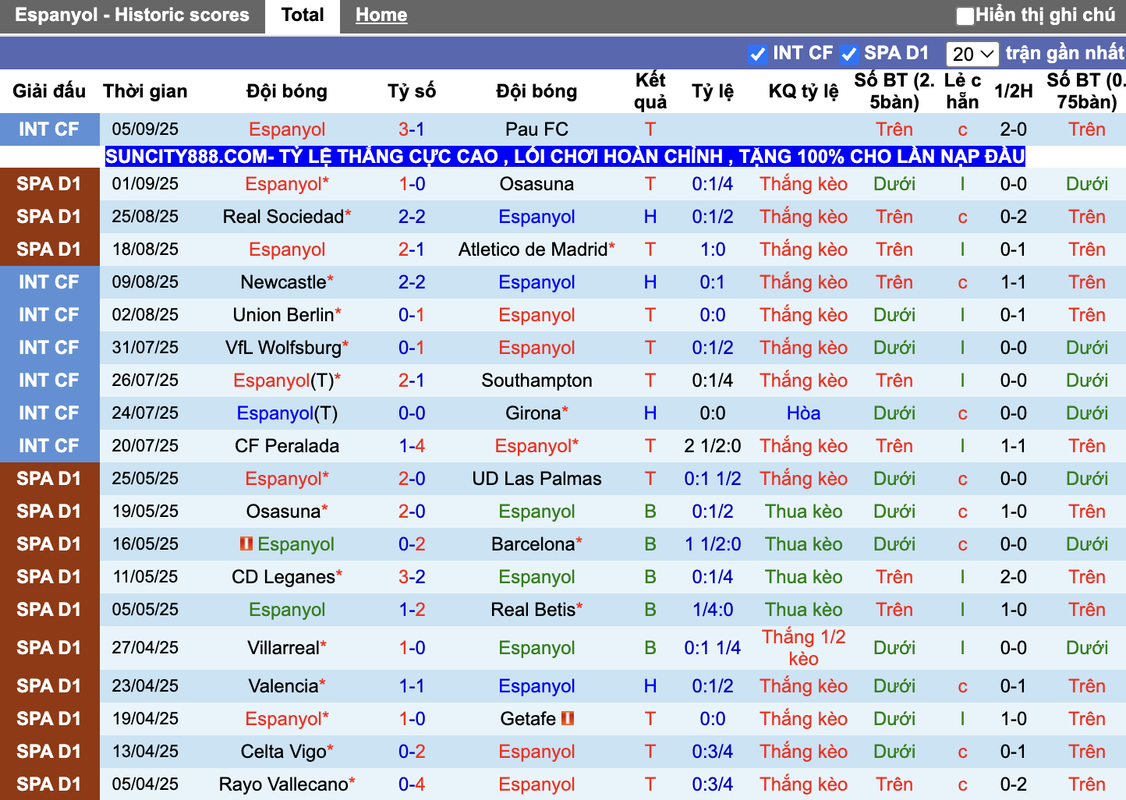The height and width of the screenshot is (800, 1126).
Task: Click the 'Thời gian' column header
Action: tap(145, 91)
